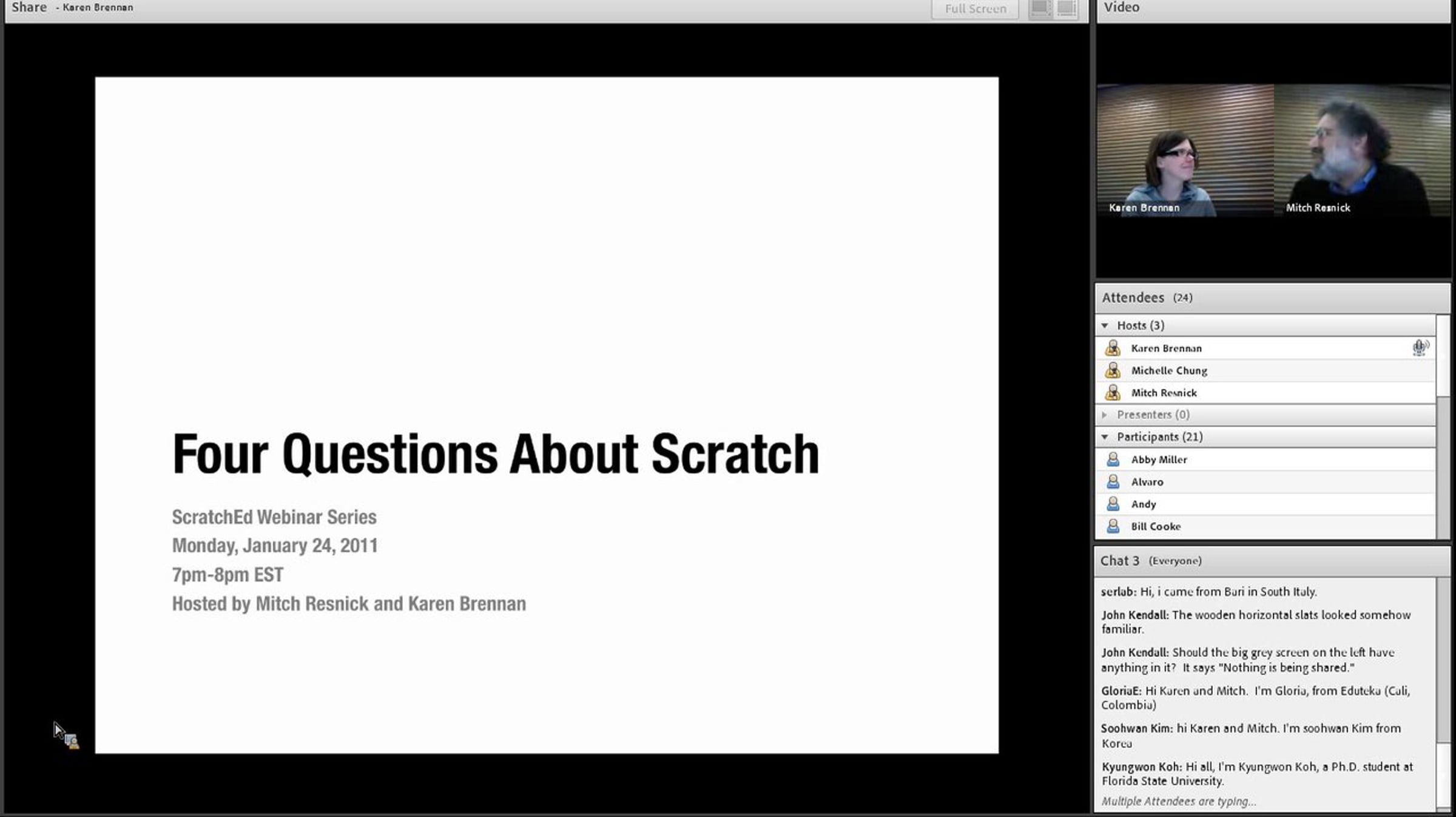Click the microphone icon on Karen Brennan's row
This screenshot has width=1456, height=817.
(x=1420, y=347)
